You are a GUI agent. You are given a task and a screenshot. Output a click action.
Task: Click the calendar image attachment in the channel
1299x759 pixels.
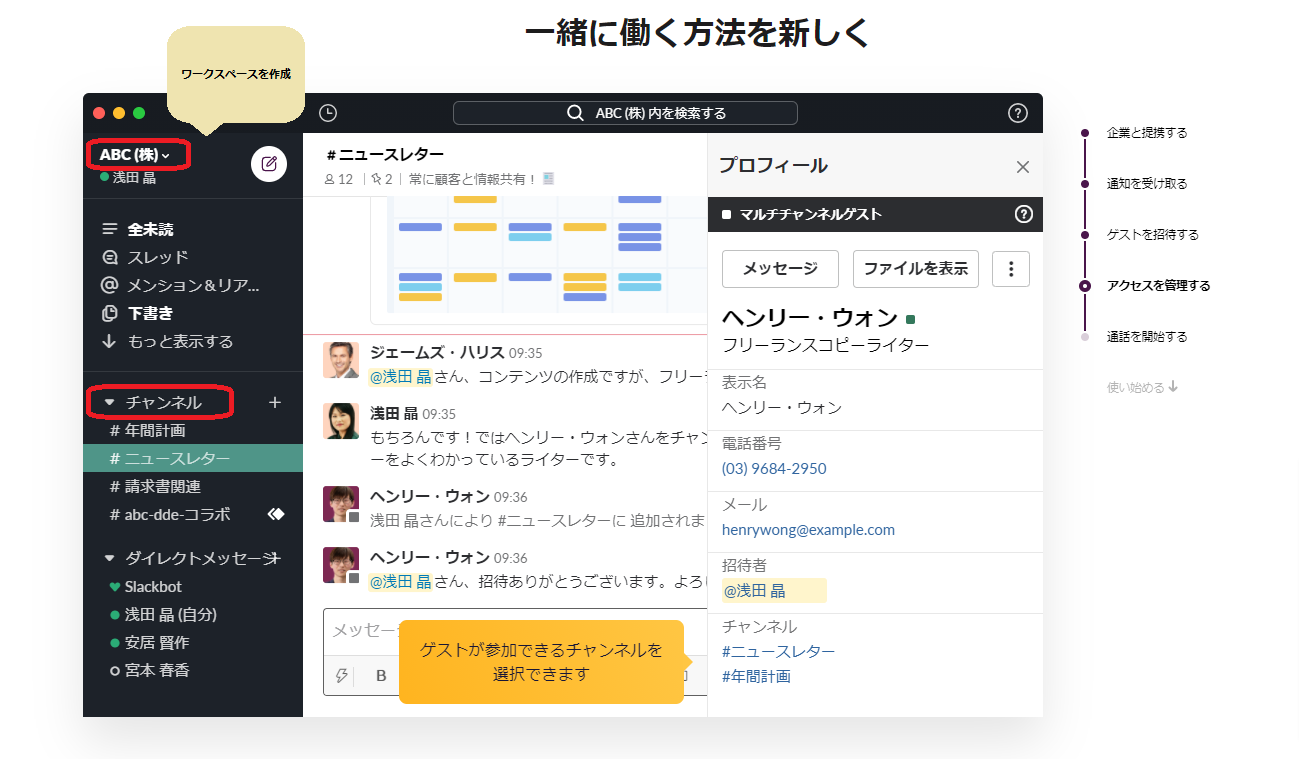539,259
